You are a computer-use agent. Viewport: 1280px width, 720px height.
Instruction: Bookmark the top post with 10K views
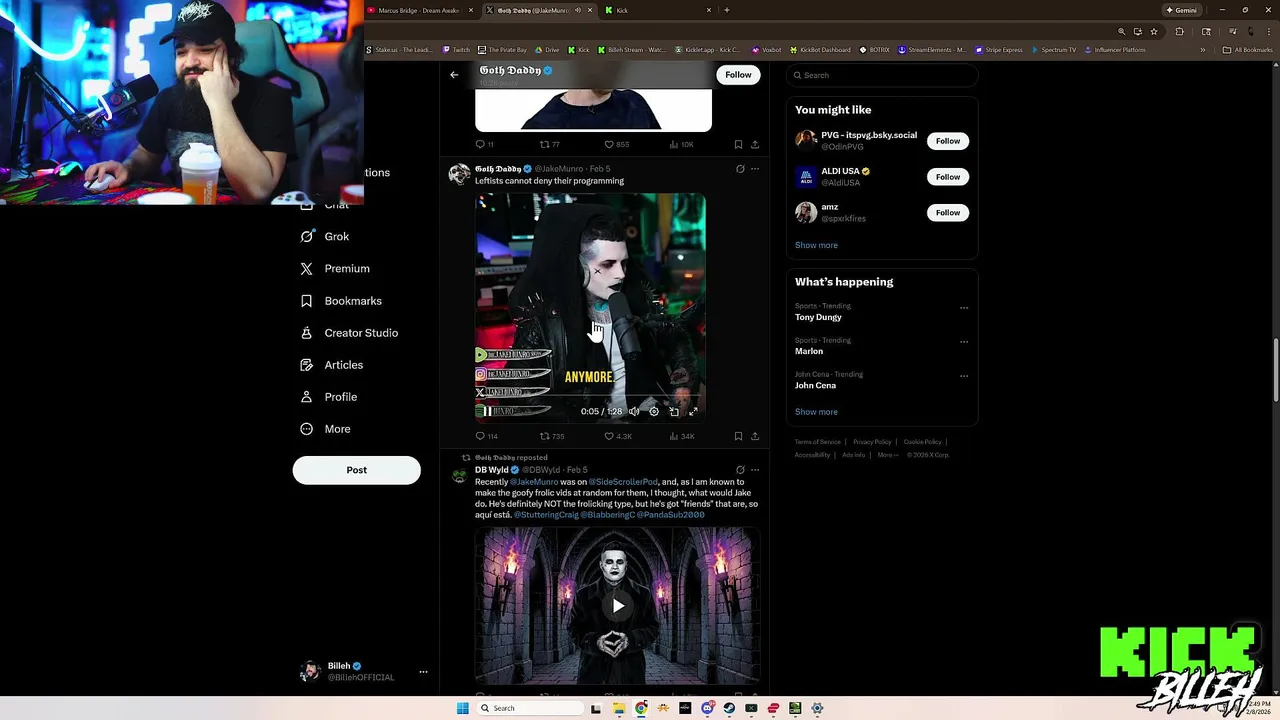738,144
